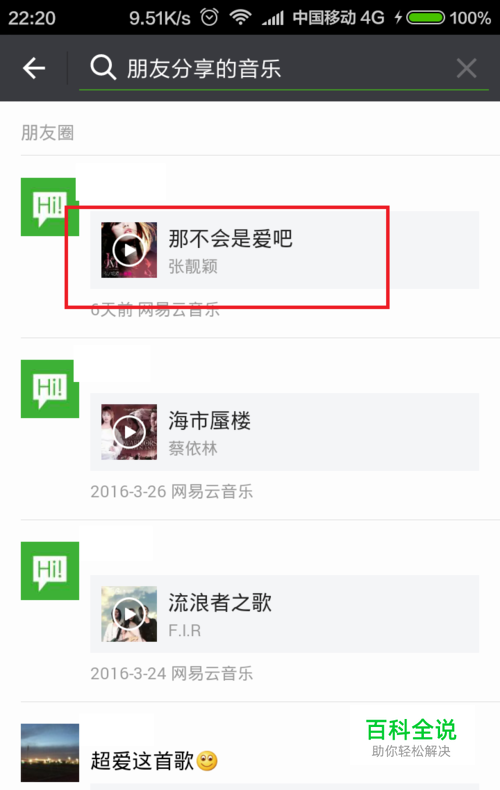Tap the night landscape avatar photo

click(49, 753)
